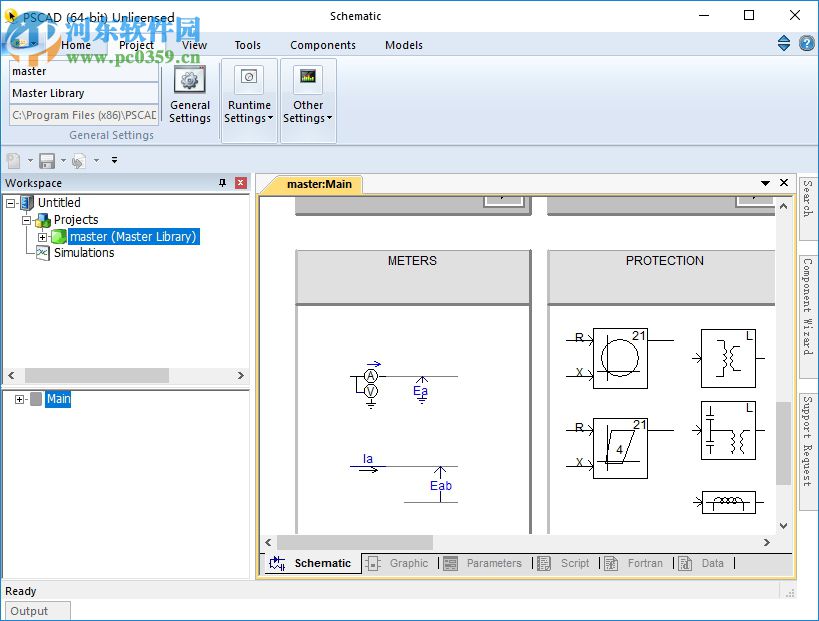The height and width of the screenshot is (621, 819).
Task: Open the Component Wizard side panel
Action: coord(807,305)
